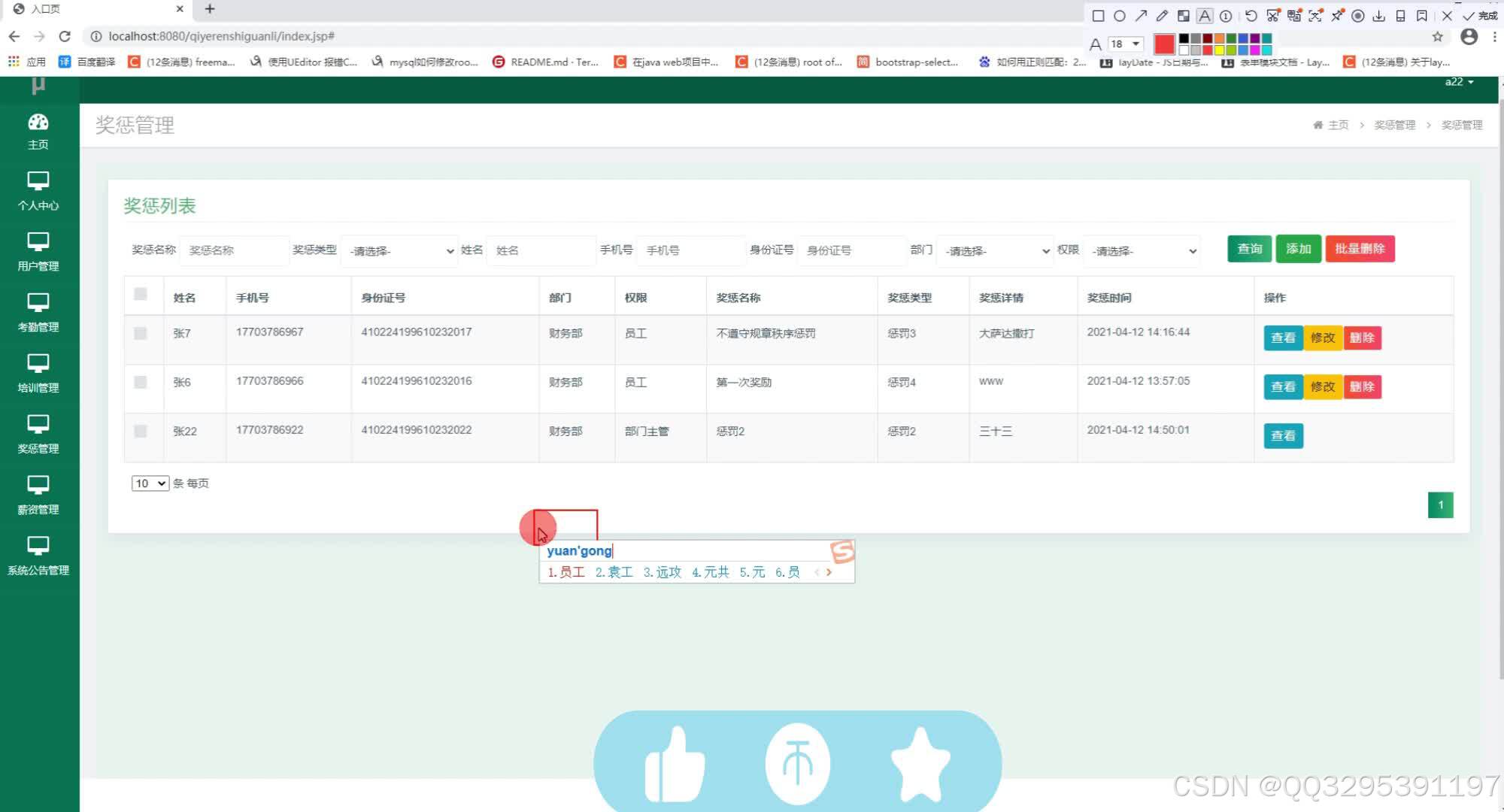Open the 权限 dropdown filter
Image resolution: width=1504 pixels, height=812 pixels.
pyautogui.click(x=1142, y=250)
